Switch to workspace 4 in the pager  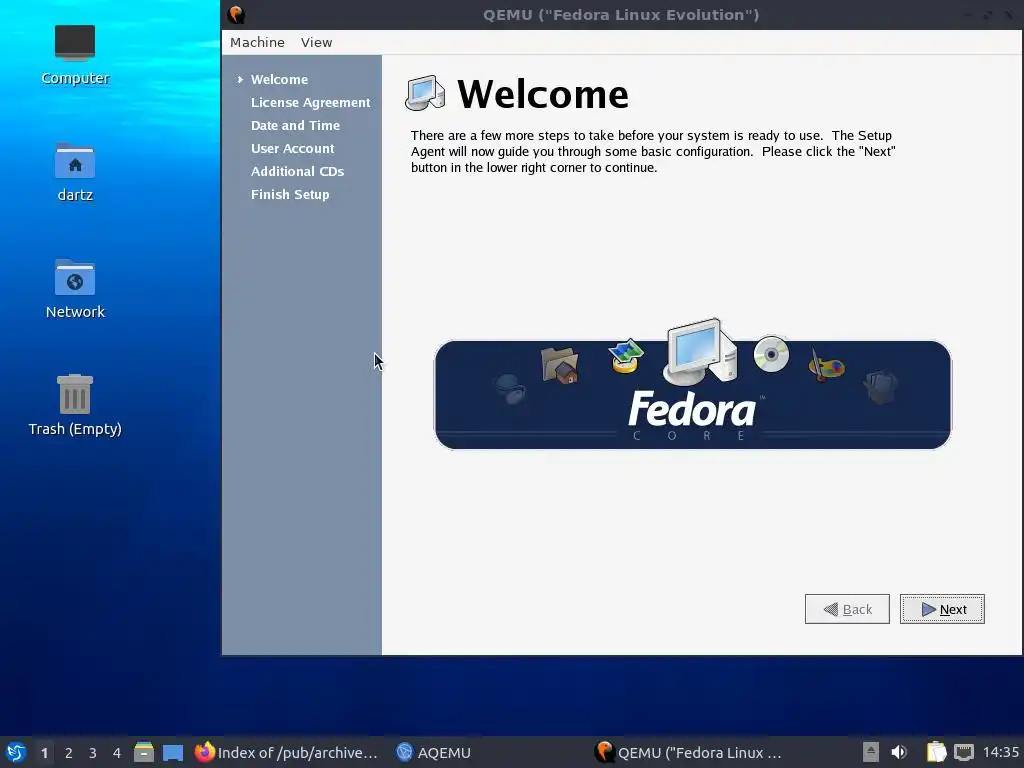117,752
